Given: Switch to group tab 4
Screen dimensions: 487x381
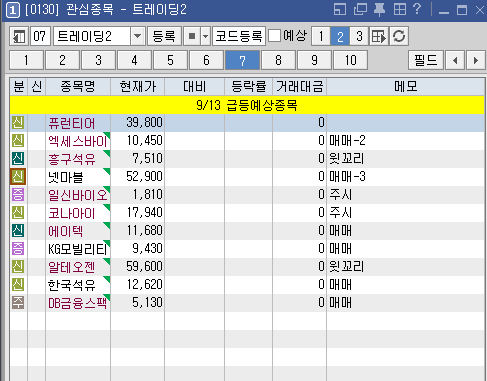Looking at the screenshot, I should (134, 60).
